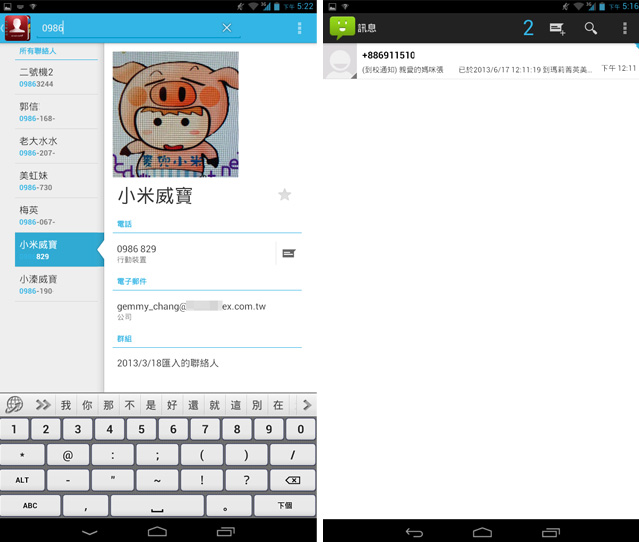
Task: Tap sender avatar in message thread
Action: [340, 62]
